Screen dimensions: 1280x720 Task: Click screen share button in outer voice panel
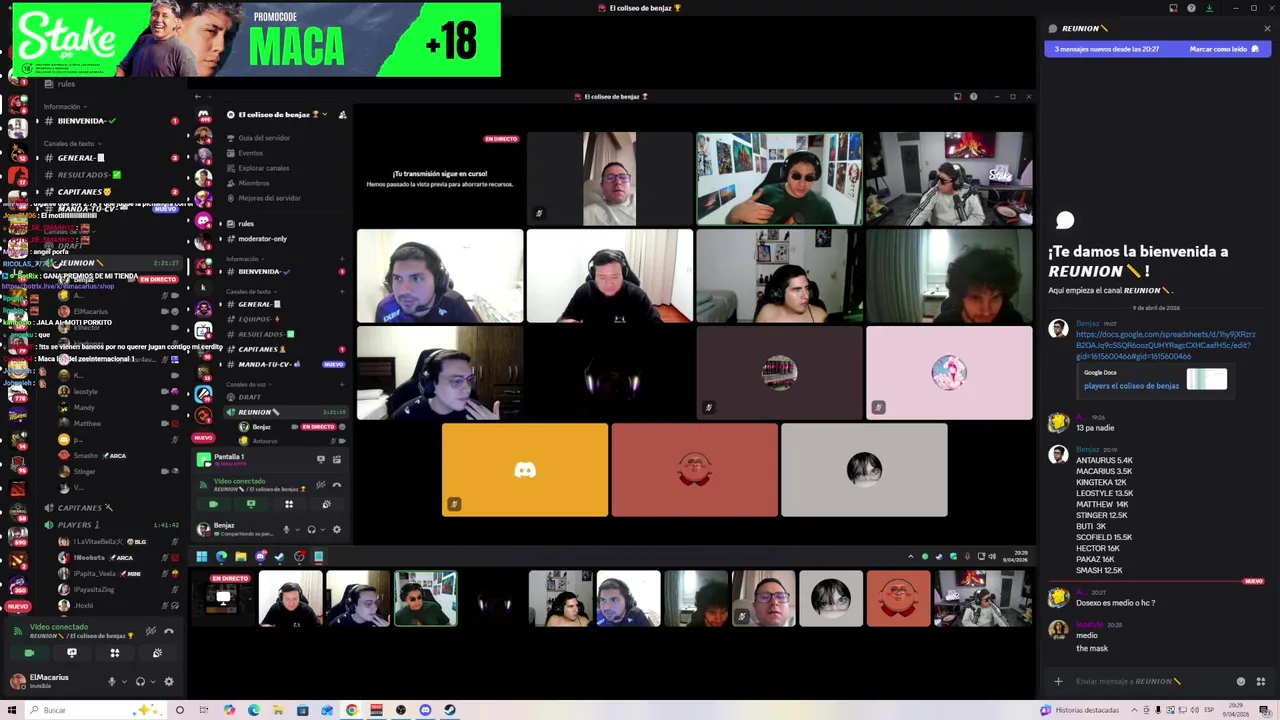72,653
